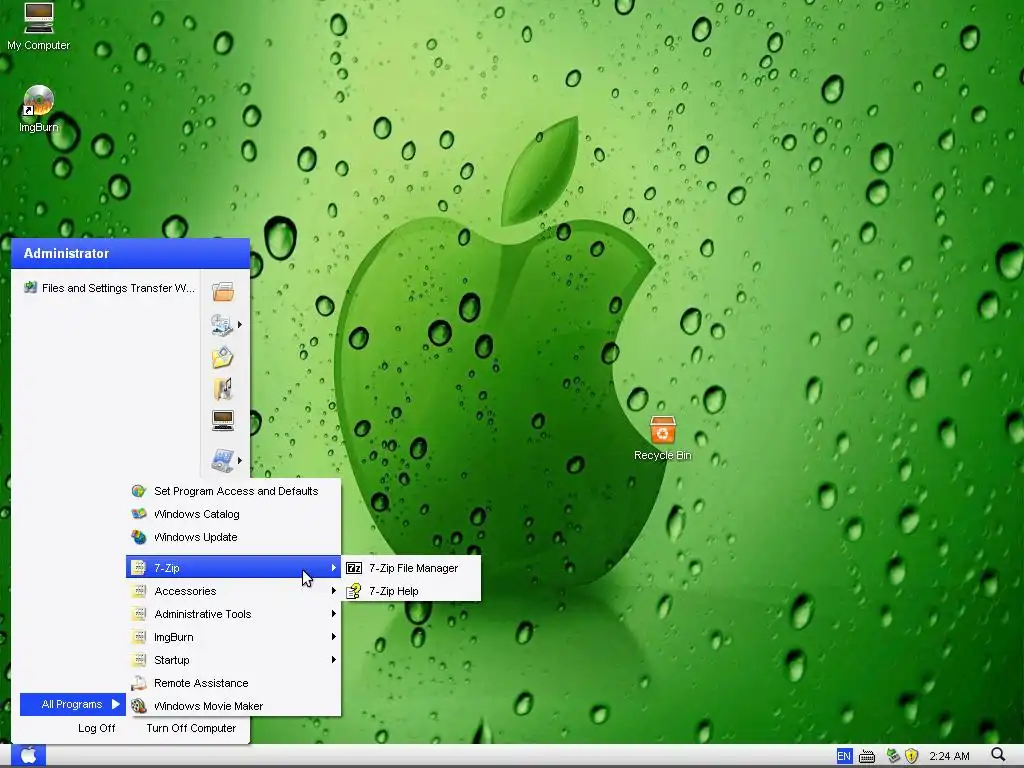The image size is (1024, 768).
Task: Click the Windows Catalog icon
Action: tap(138, 514)
